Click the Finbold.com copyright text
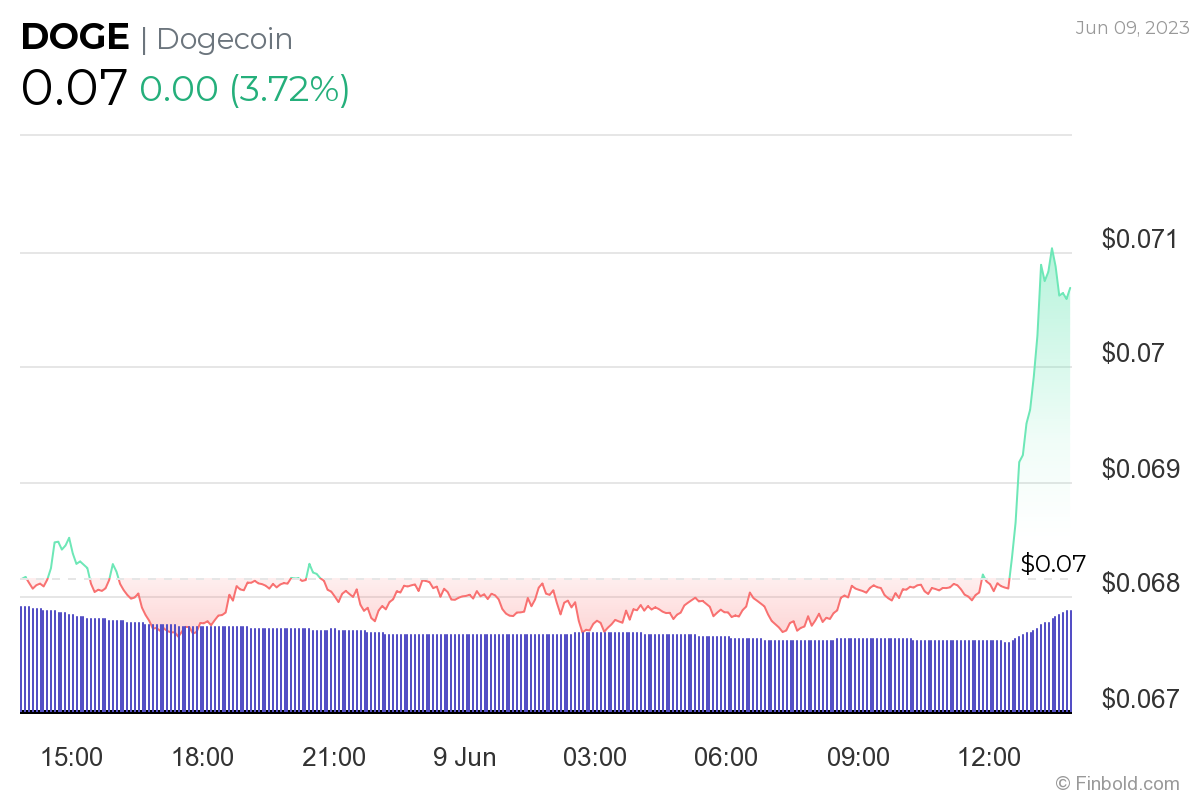Image resolution: width=1200 pixels, height=800 pixels. click(1117, 783)
